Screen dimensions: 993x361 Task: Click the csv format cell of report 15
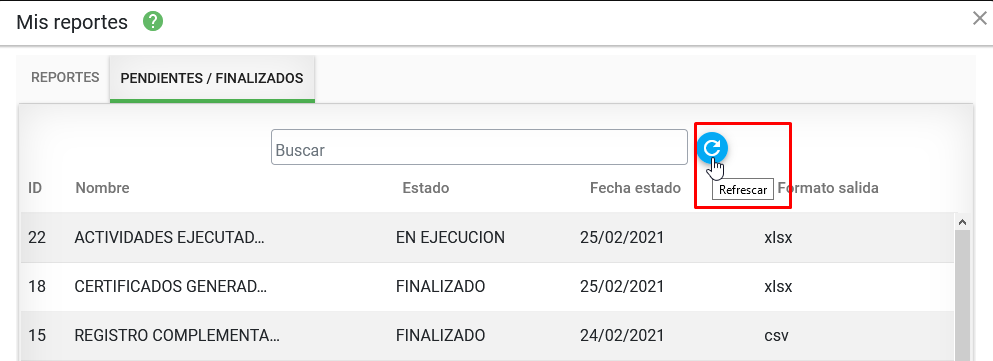point(776,336)
